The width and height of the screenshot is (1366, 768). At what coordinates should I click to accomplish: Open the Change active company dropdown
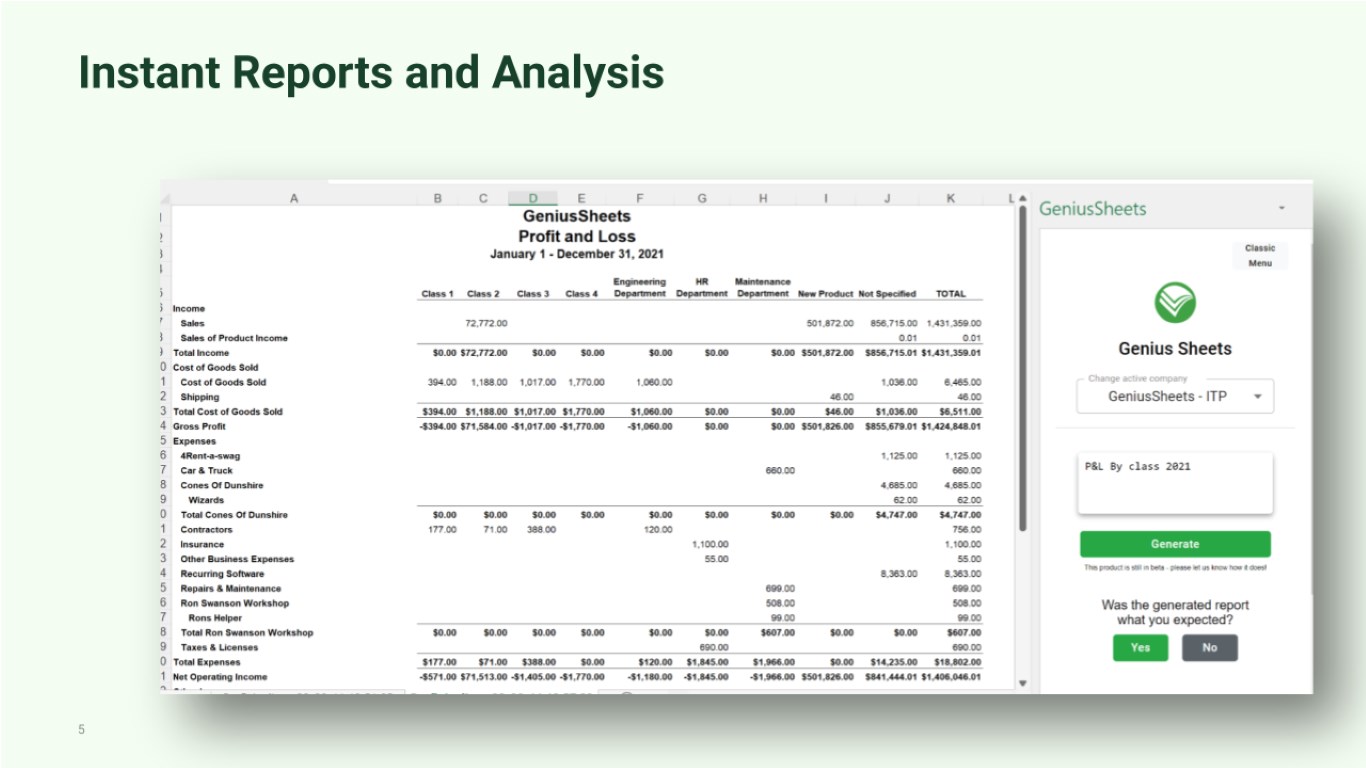coord(1175,396)
